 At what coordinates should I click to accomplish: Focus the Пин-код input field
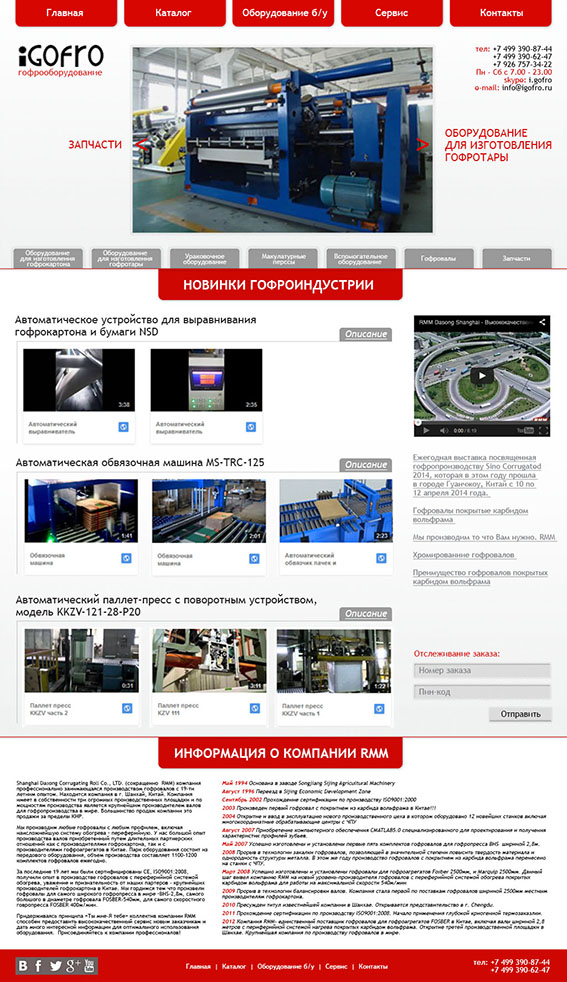coord(482,692)
